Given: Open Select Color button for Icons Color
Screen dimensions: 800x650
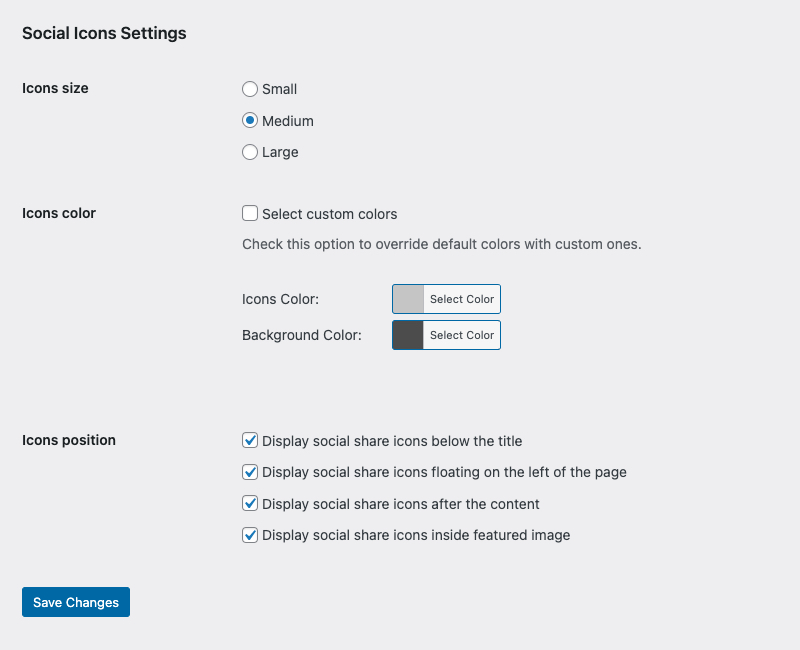Looking at the screenshot, I should (461, 299).
